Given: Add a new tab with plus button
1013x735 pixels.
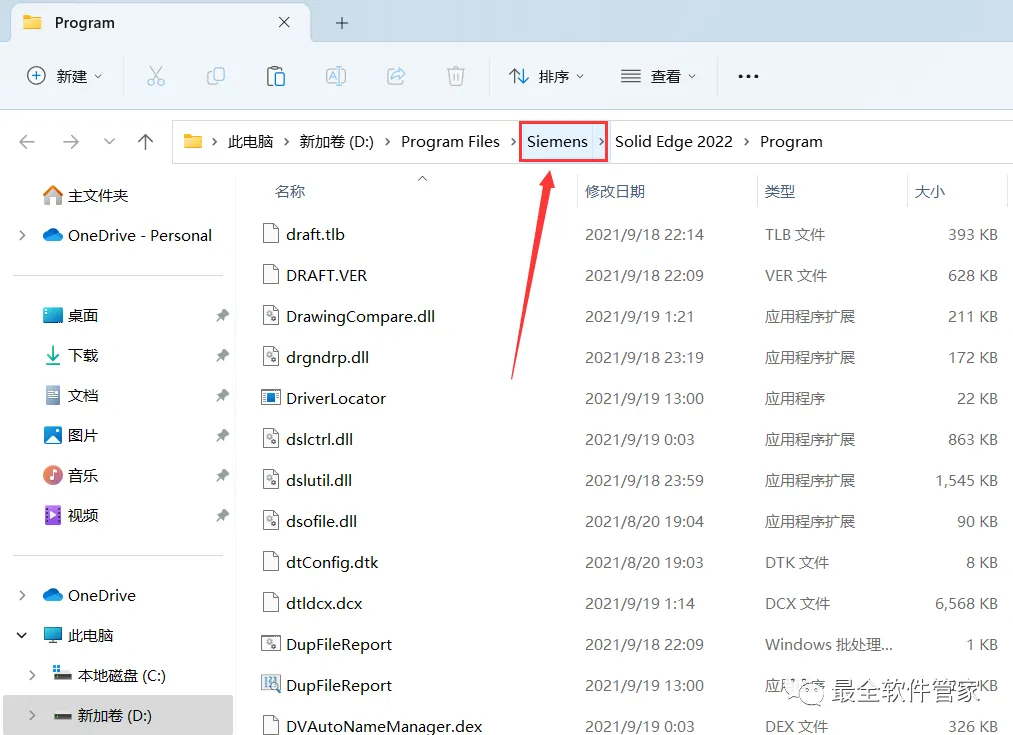Looking at the screenshot, I should (342, 23).
